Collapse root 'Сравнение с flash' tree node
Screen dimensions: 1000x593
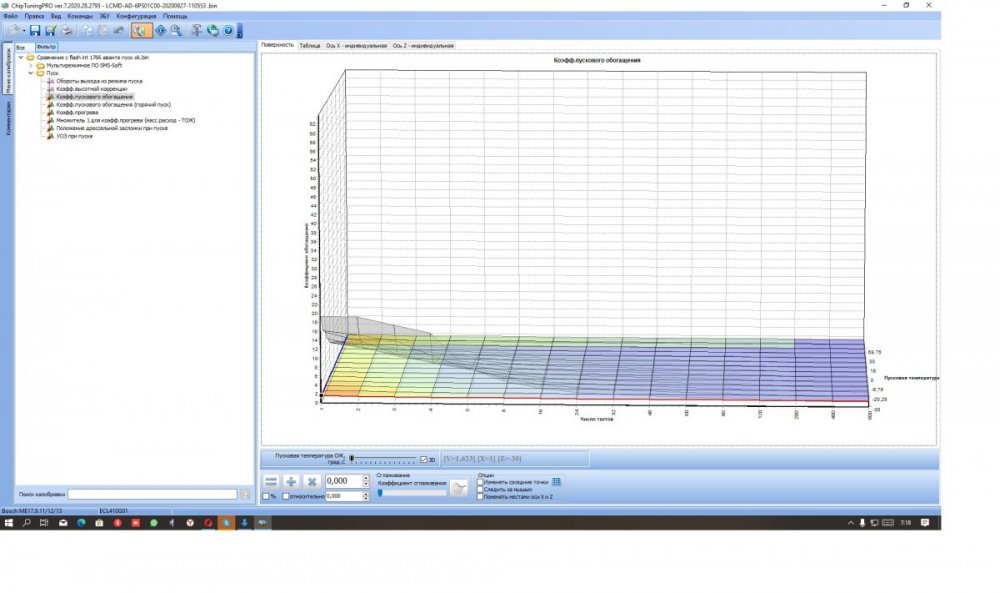click(18, 57)
